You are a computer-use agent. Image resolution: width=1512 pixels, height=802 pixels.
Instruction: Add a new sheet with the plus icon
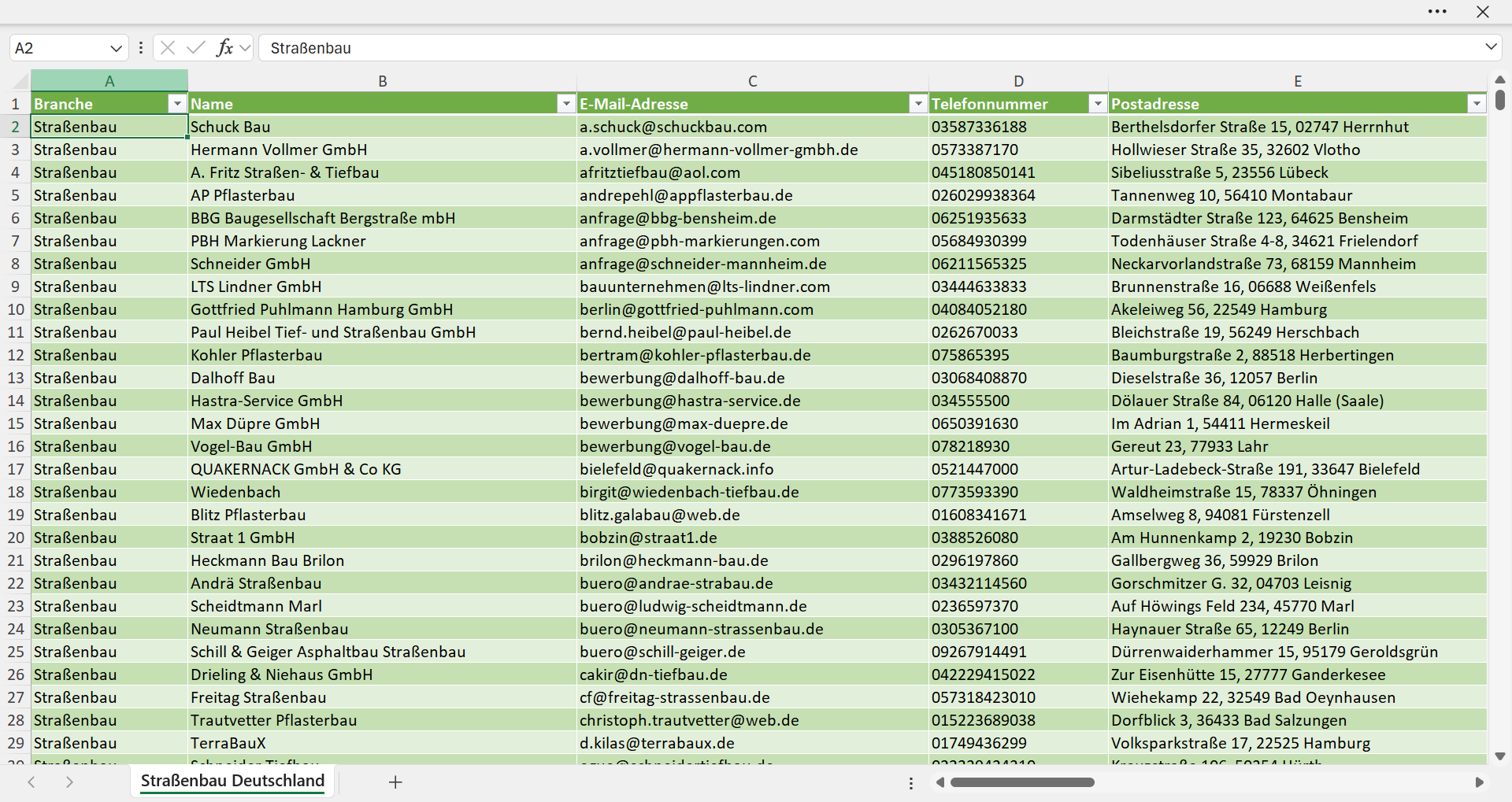point(395,782)
